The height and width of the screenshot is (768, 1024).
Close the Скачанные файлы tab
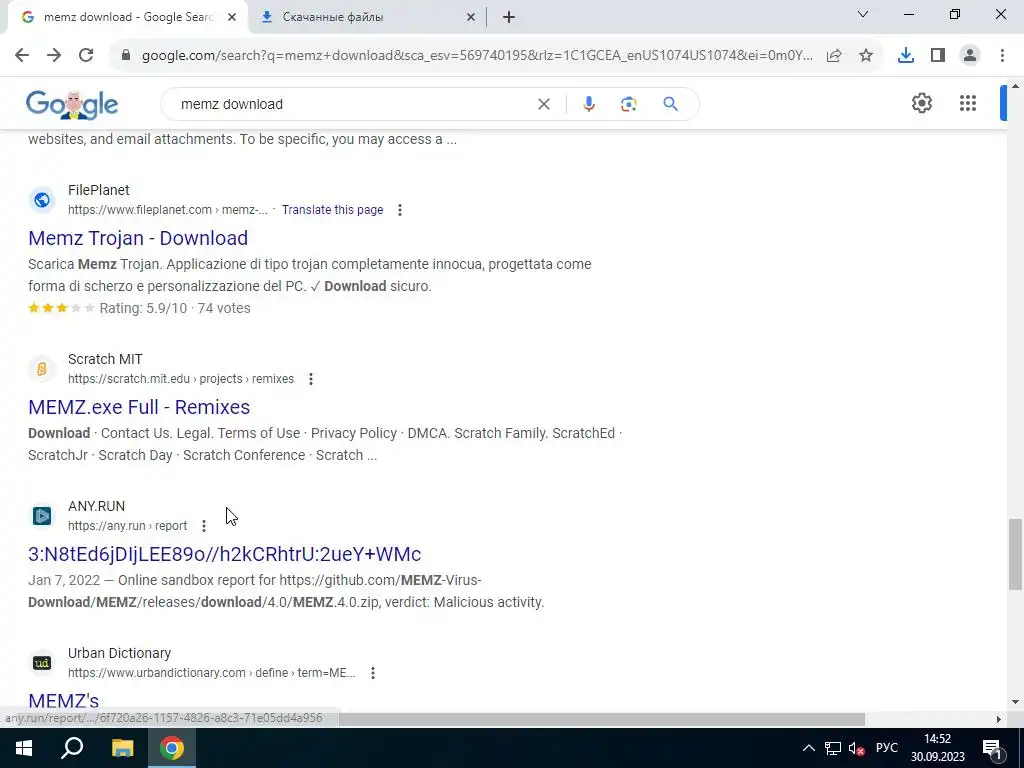coord(471,18)
